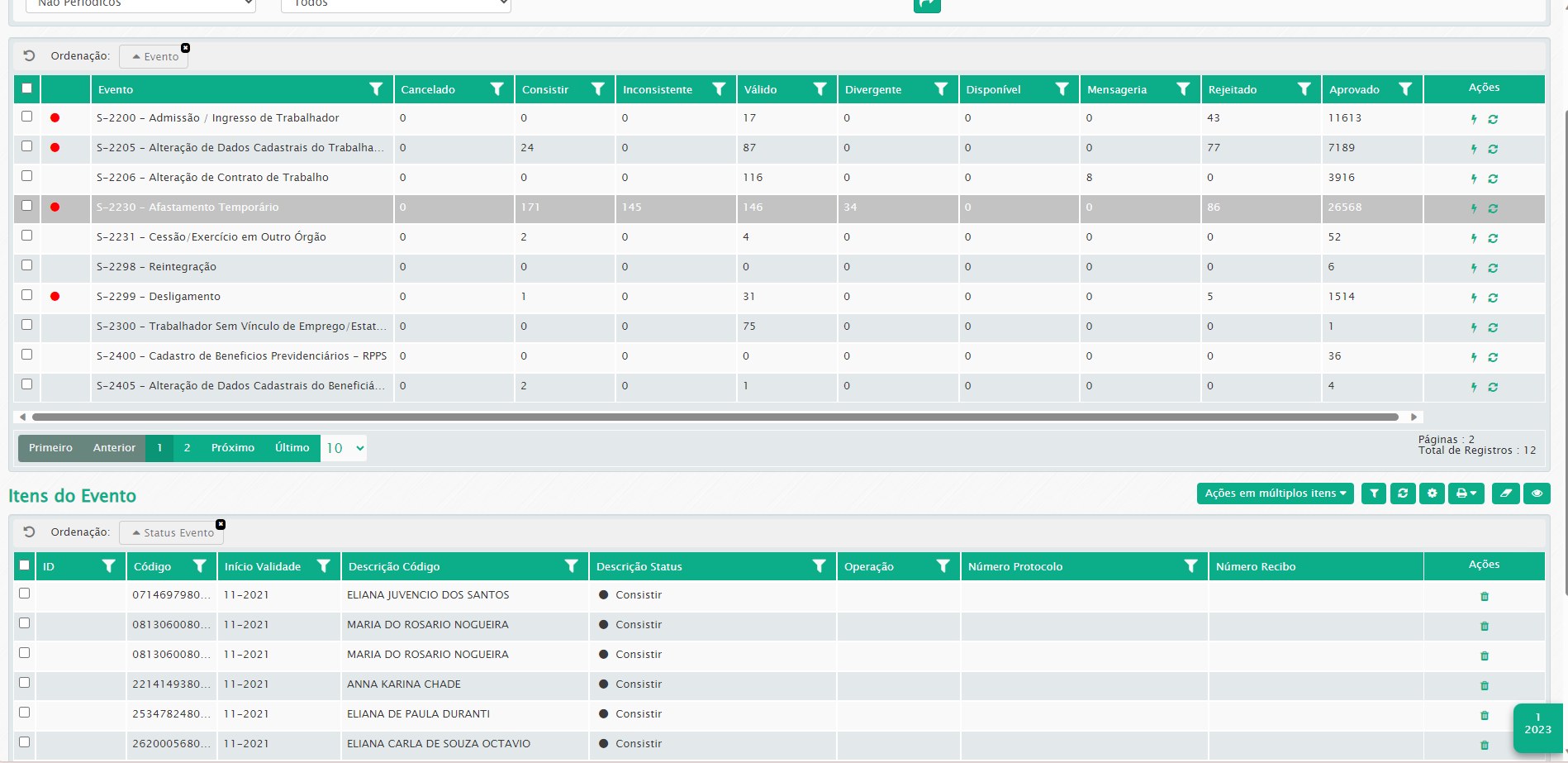Click Anterior pagination button

click(x=114, y=448)
